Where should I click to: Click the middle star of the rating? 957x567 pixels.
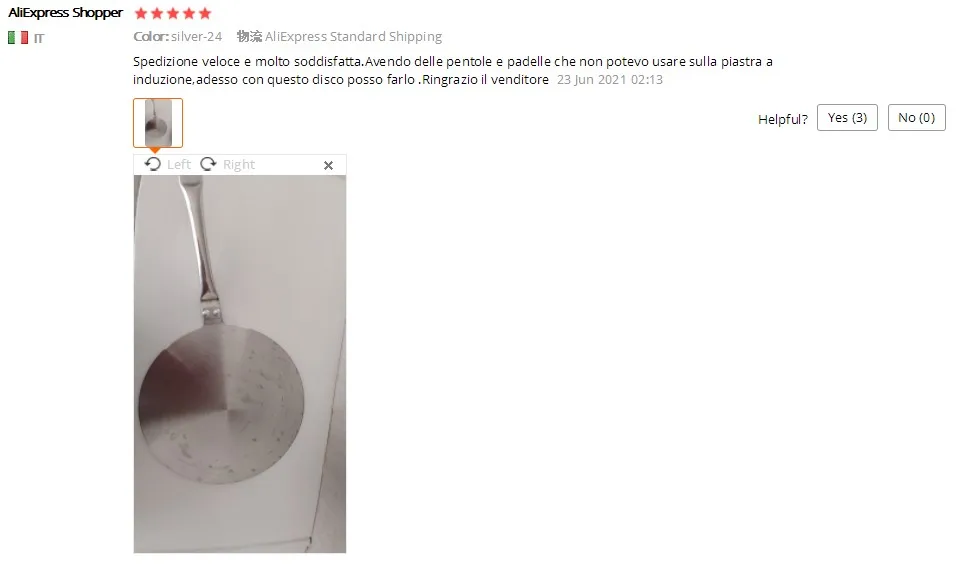(173, 13)
